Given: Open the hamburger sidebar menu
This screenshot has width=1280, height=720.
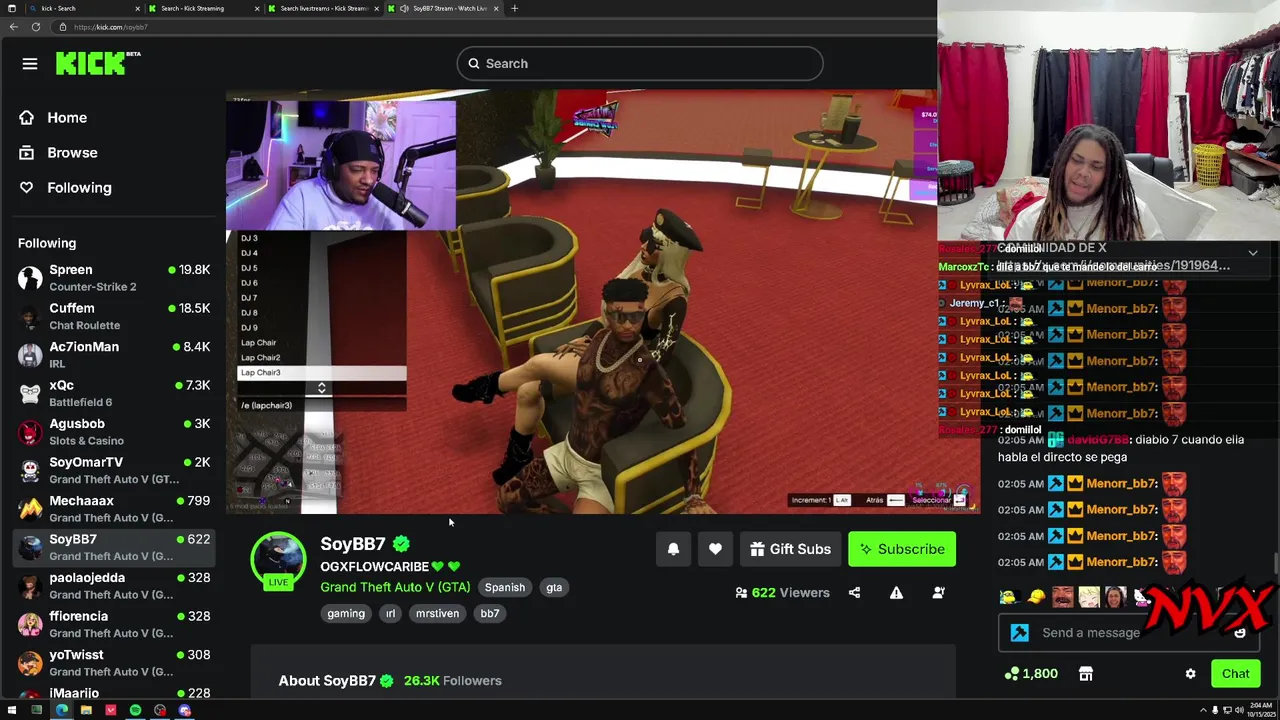Looking at the screenshot, I should coord(30,64).
